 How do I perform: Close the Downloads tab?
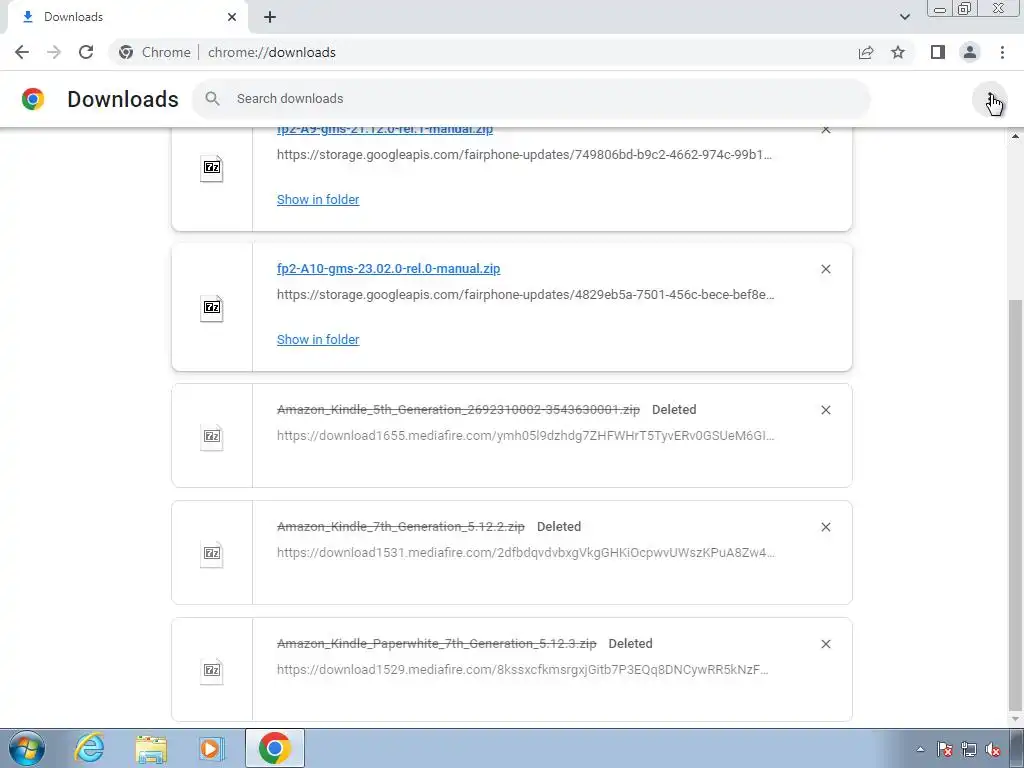tap(232, 17)
